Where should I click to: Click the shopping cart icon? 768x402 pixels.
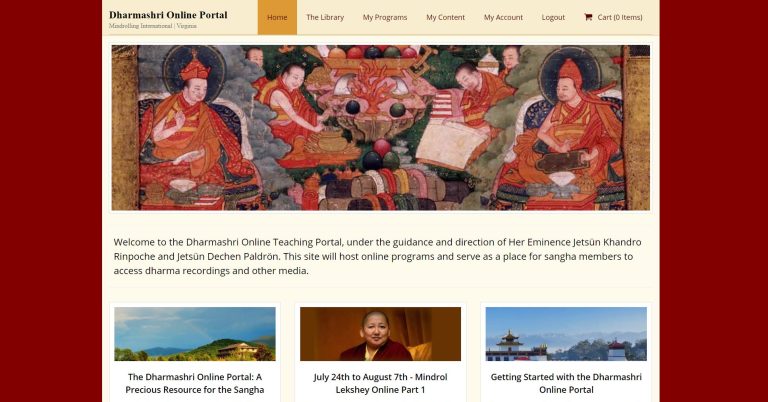[x=588, y=17]
